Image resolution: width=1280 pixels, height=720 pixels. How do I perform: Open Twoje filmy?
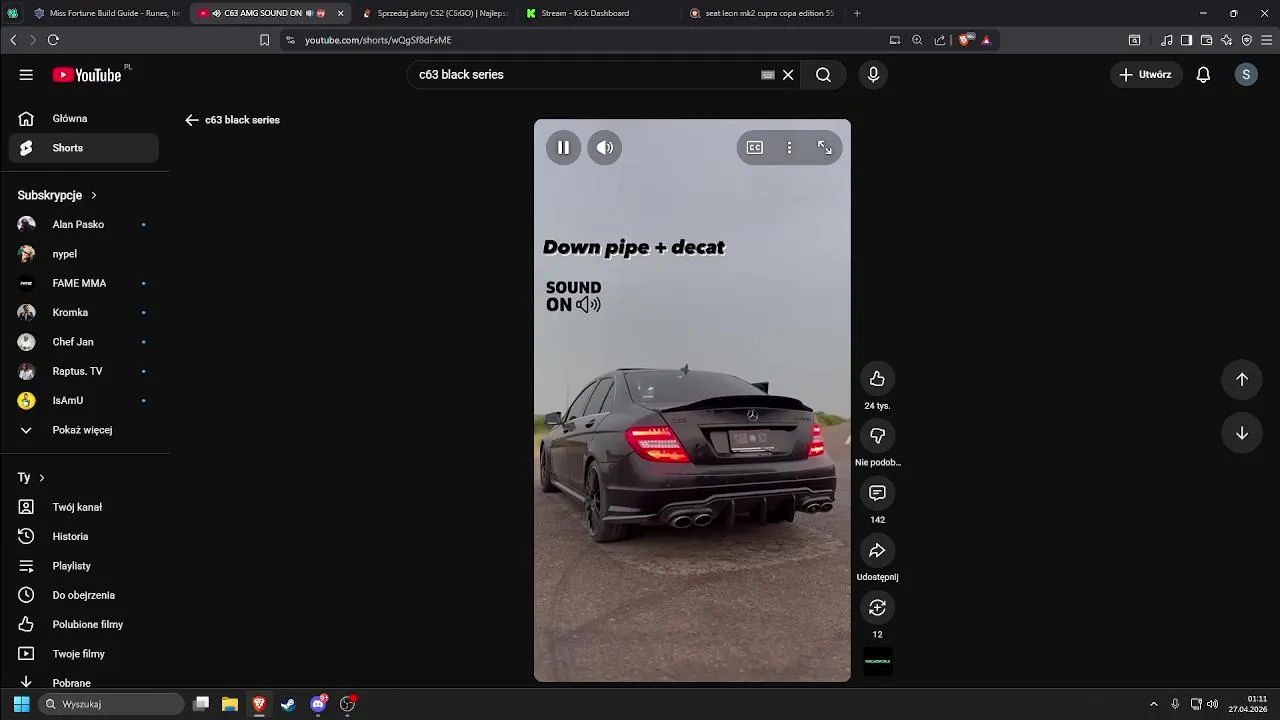[x=84, y=654]
